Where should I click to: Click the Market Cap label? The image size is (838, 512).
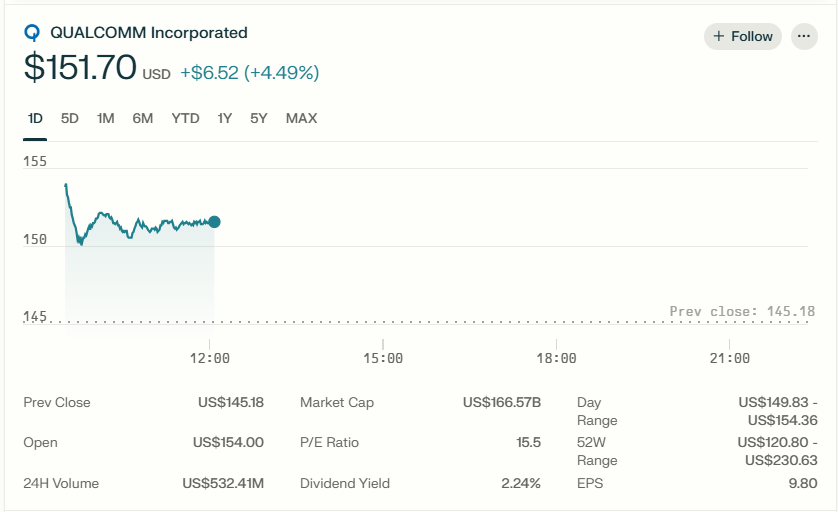[x=337, y=402]
